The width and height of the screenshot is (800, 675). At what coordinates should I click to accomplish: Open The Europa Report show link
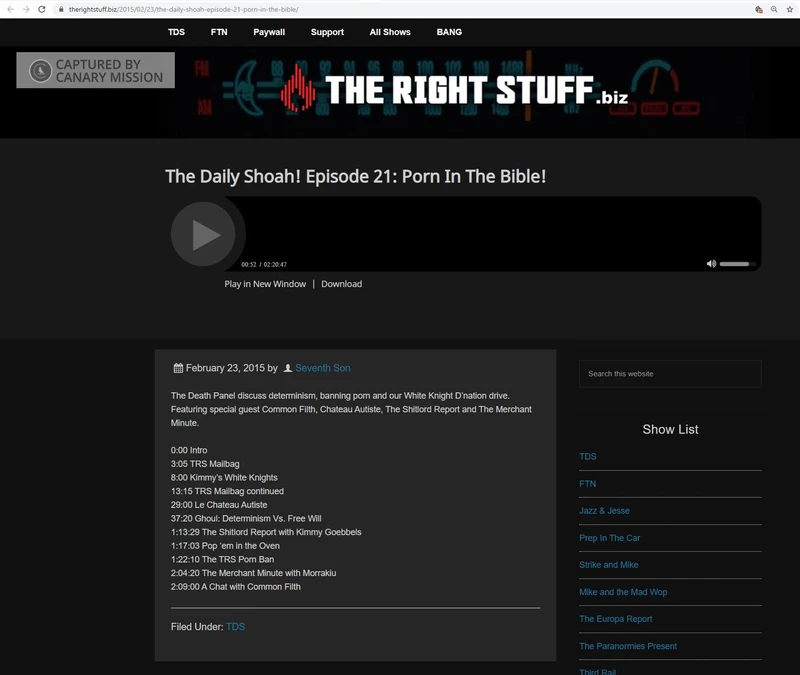click(x=614, y=618)
